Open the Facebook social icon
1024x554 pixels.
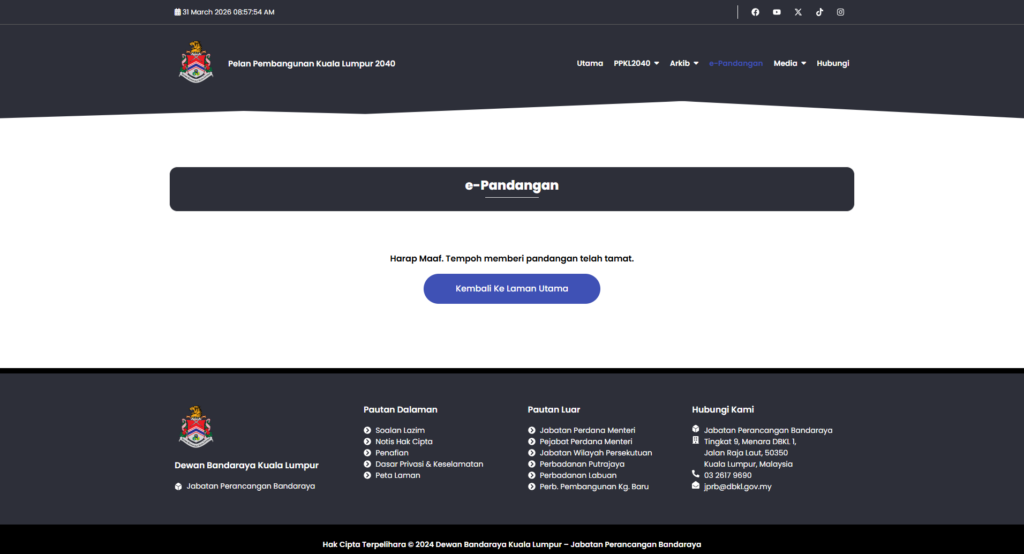(755, 12)
